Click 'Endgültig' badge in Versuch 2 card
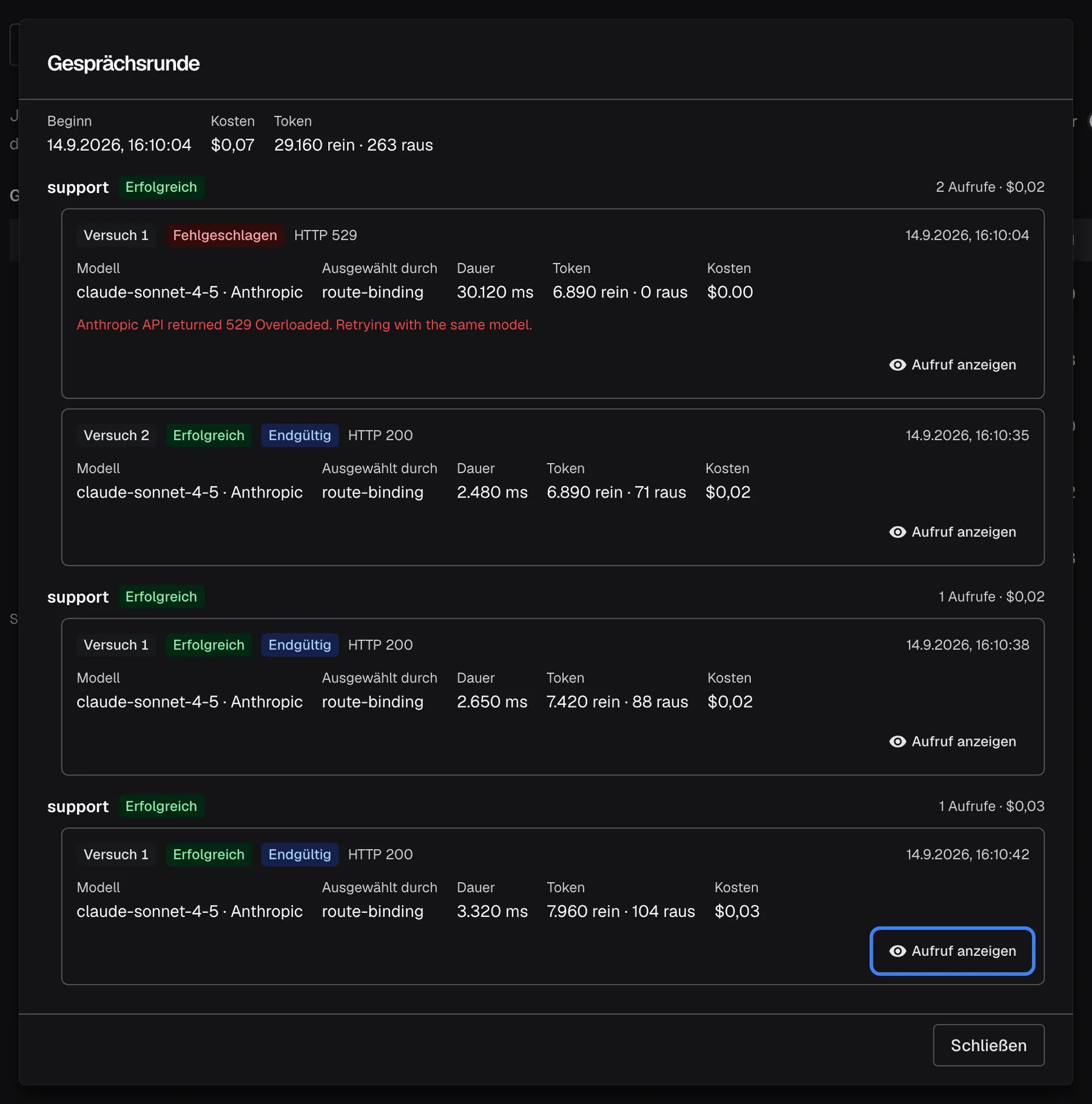Viewport: 1092px width, 1104px height. point(300,435)
